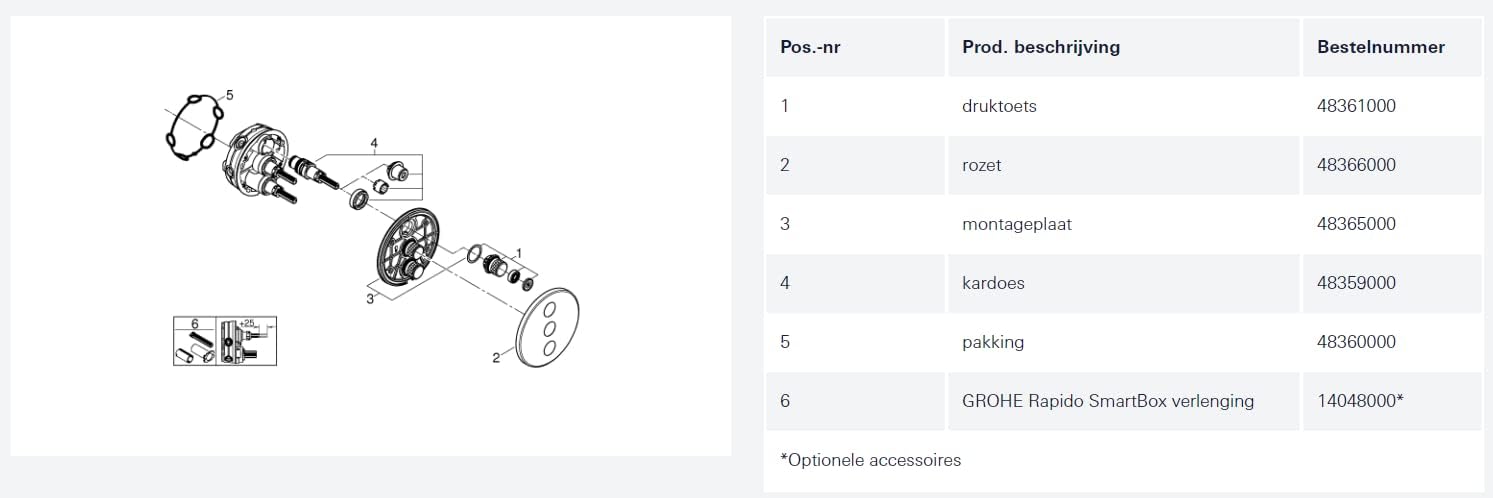Image resolution: width=1493 pixels, height=498 pixels.
Task: Click the cartridge spindle part in diagram
Action: click(x=310, y=171)
